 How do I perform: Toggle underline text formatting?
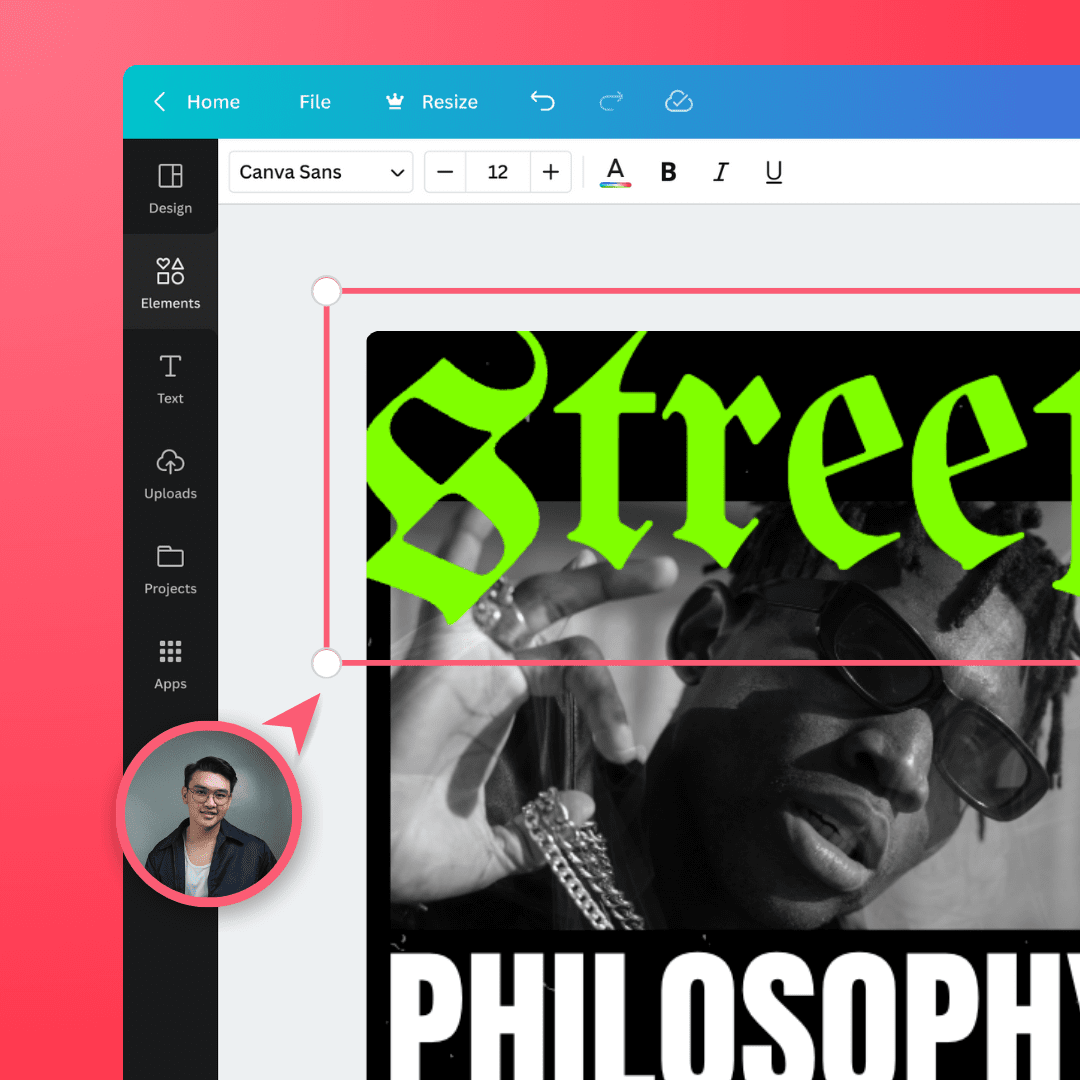coord(773,172)
